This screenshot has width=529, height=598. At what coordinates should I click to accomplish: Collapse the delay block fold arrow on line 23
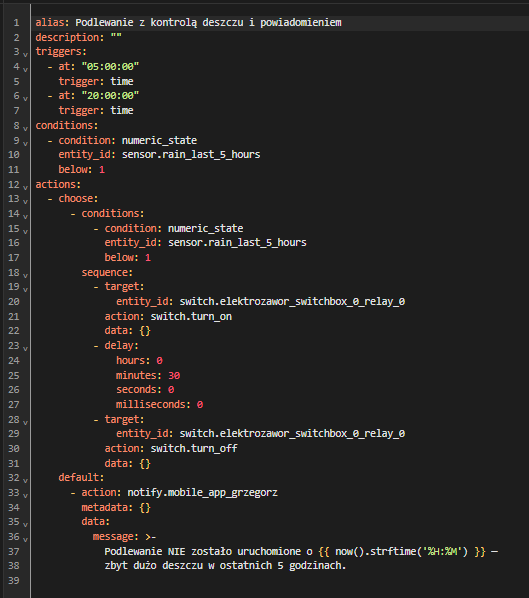click(x=25, y=348)
